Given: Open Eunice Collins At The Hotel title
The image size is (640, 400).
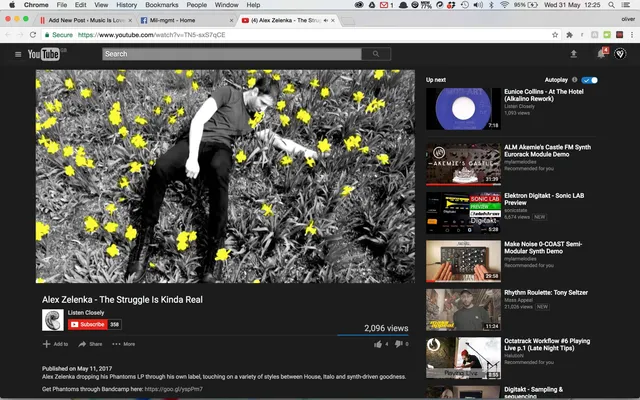Looking at the screenshot, I should tap(544, 95).
